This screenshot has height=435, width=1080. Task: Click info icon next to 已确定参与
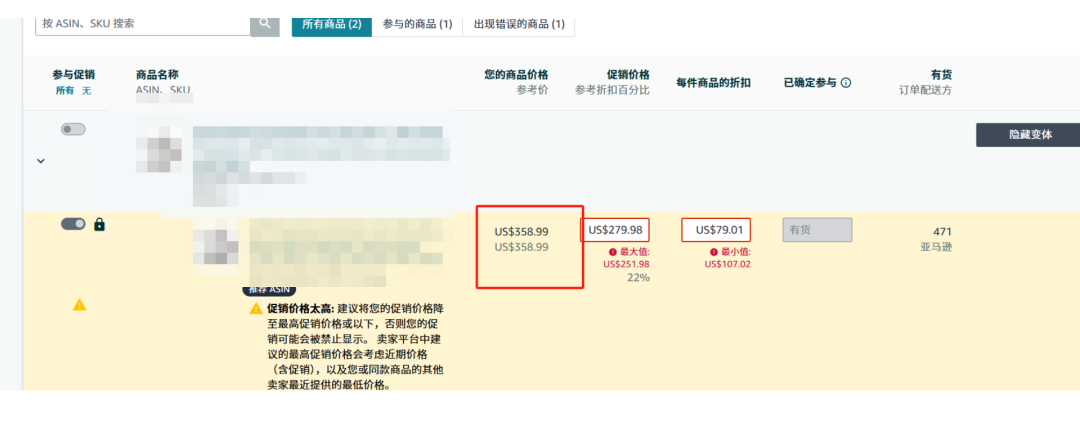coord(846,83)
